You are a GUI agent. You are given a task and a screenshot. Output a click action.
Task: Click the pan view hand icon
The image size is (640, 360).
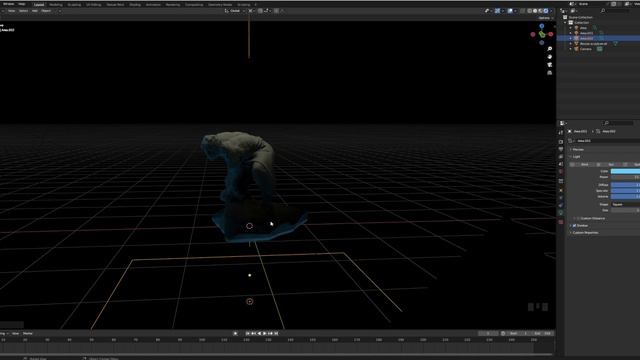549,57
